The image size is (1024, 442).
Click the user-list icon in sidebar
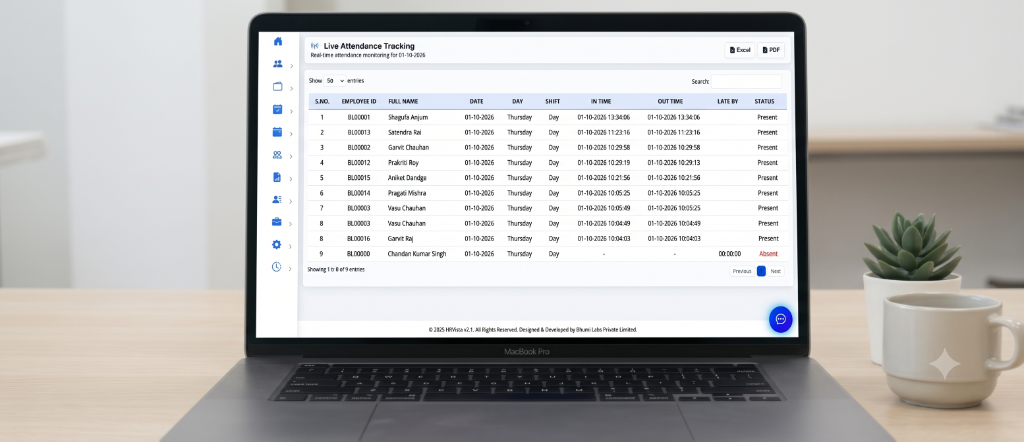point(277,199)
